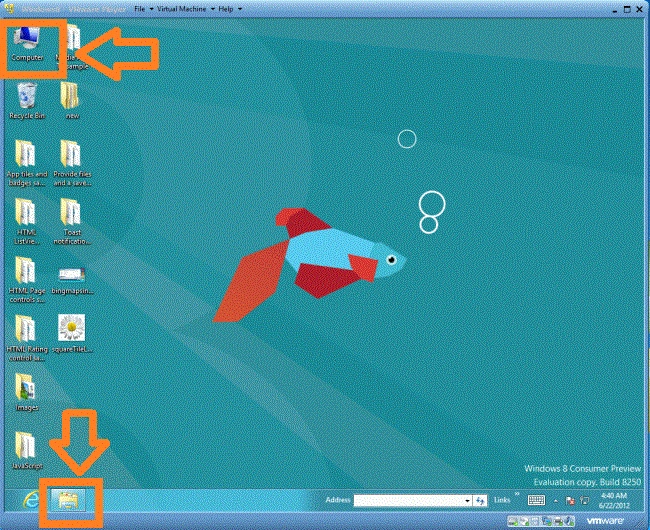Click the VMware Player title bar icon
Screen dimensions: 650x530
[9, 8]
